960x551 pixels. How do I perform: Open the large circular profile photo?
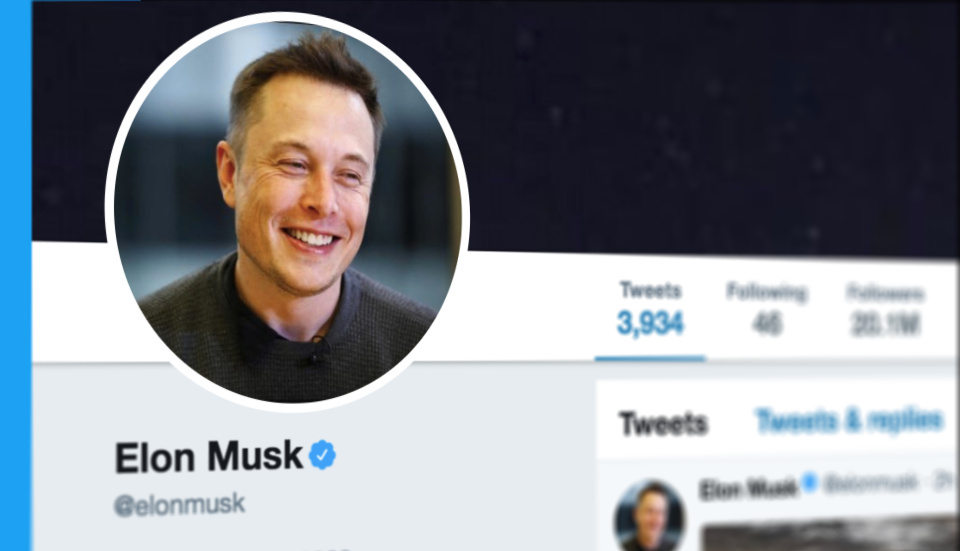coord(288,212)
